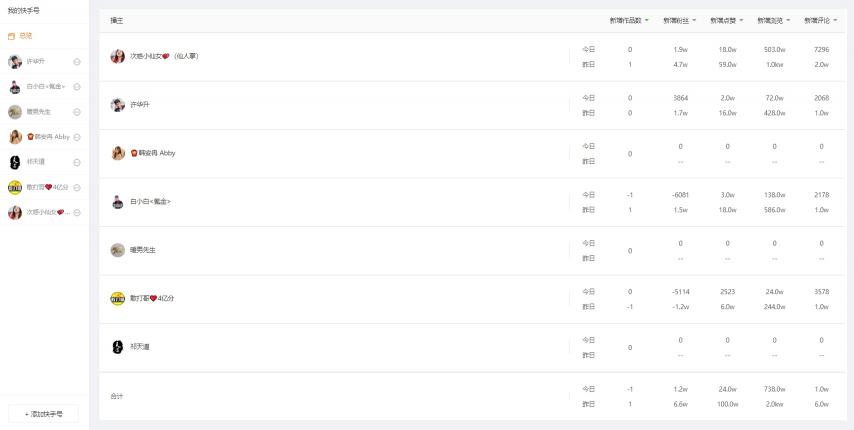Open the 新增点赞 column sort arrow
Viewport: 854px width, 430px height.
[x=741, y=21]
